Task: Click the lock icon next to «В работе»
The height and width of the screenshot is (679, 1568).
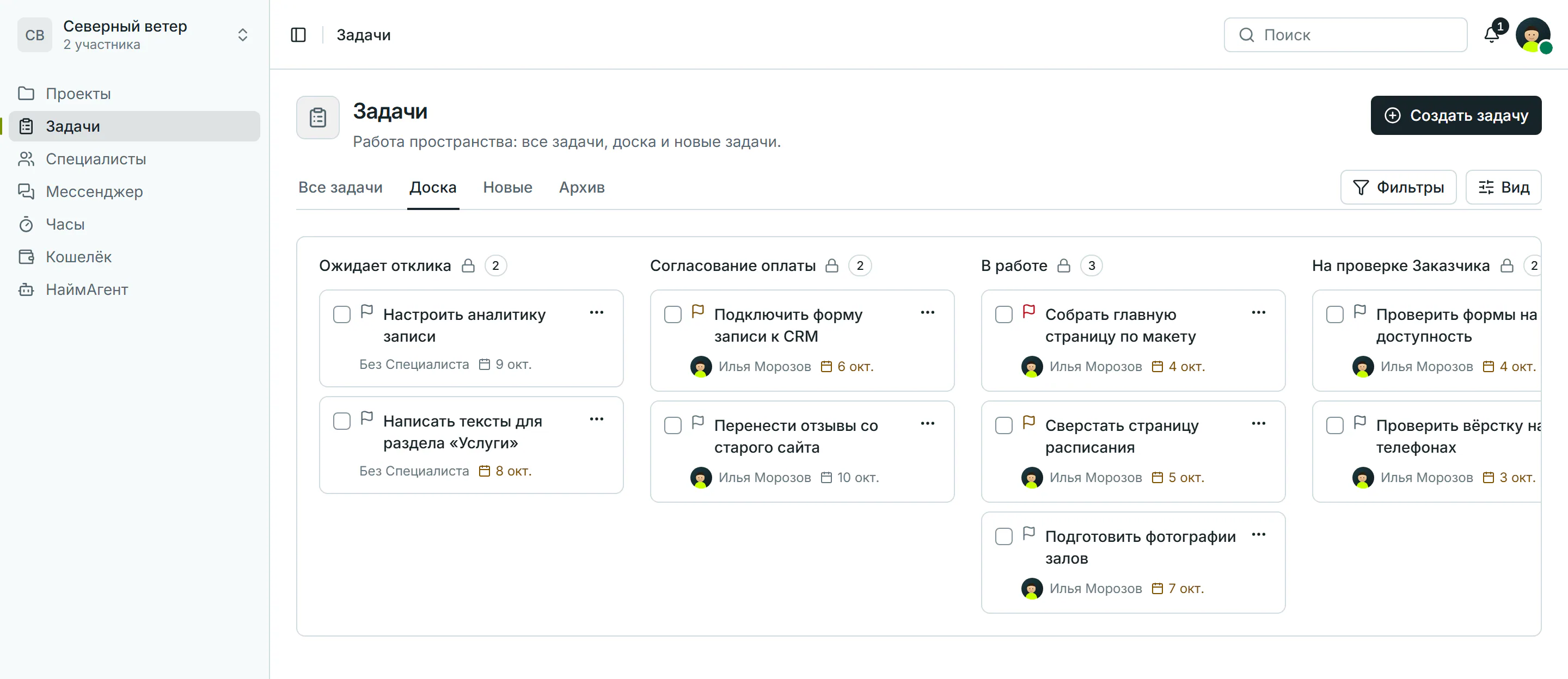Action: tap(1063, 266)
